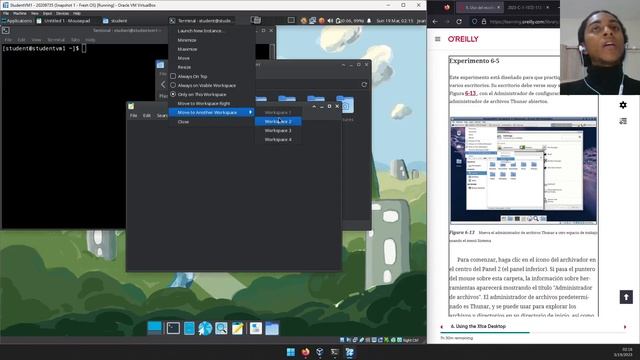This screenshot has height=360, width=640.
Task: Click the volume speaker icon in Xfce panel
Action: point(330,20)
